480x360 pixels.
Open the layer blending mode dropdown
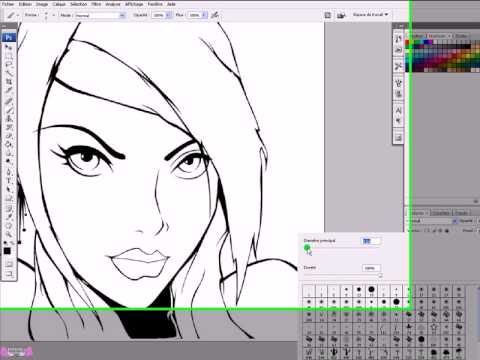pos(432,221)
